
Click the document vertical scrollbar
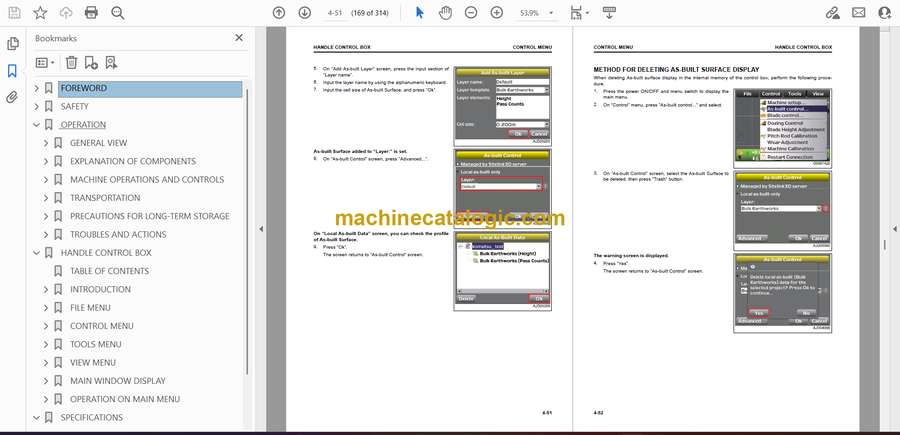885,245
